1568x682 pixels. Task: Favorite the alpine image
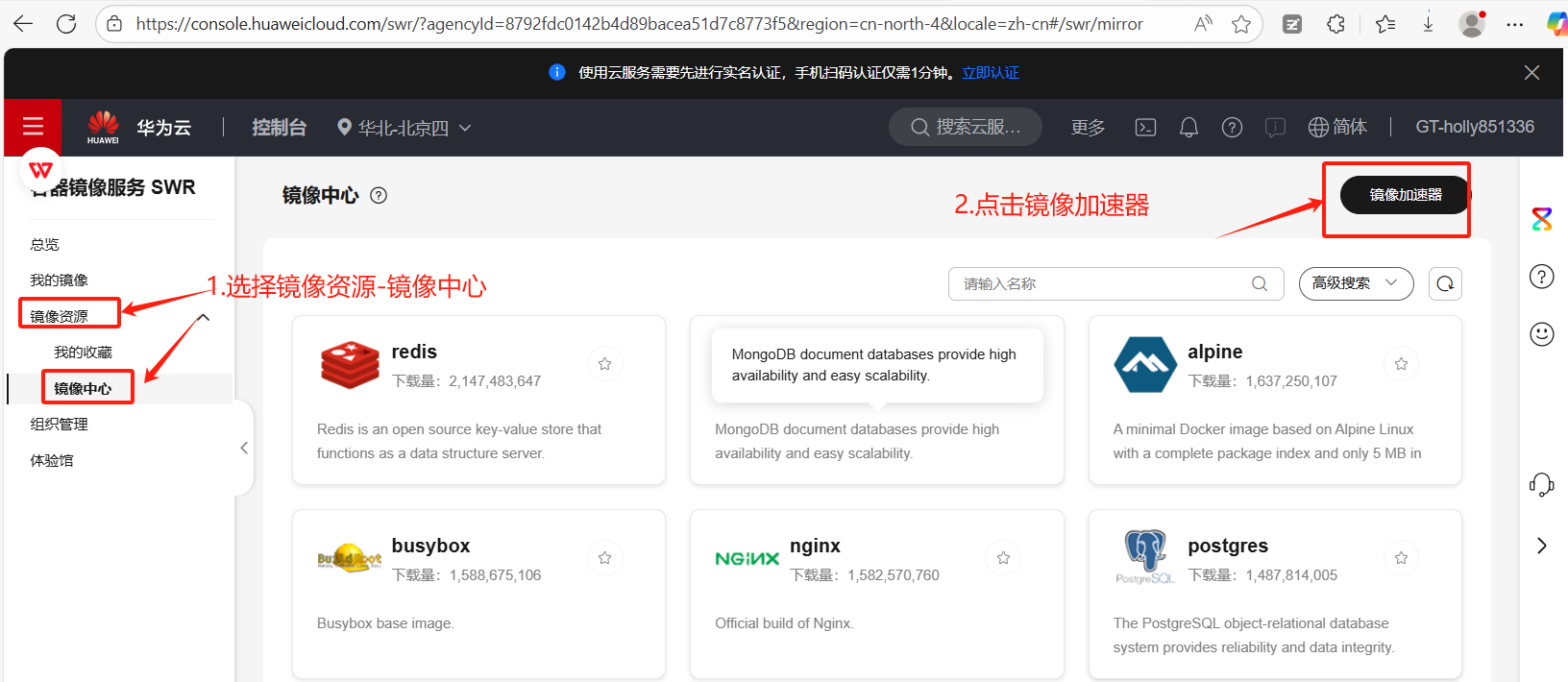(1401, 364)
